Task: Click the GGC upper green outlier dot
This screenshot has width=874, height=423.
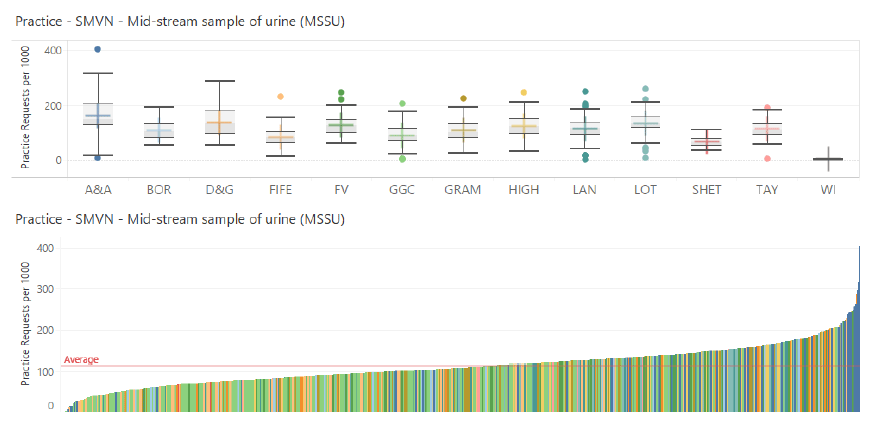Action: coord(402,104)
